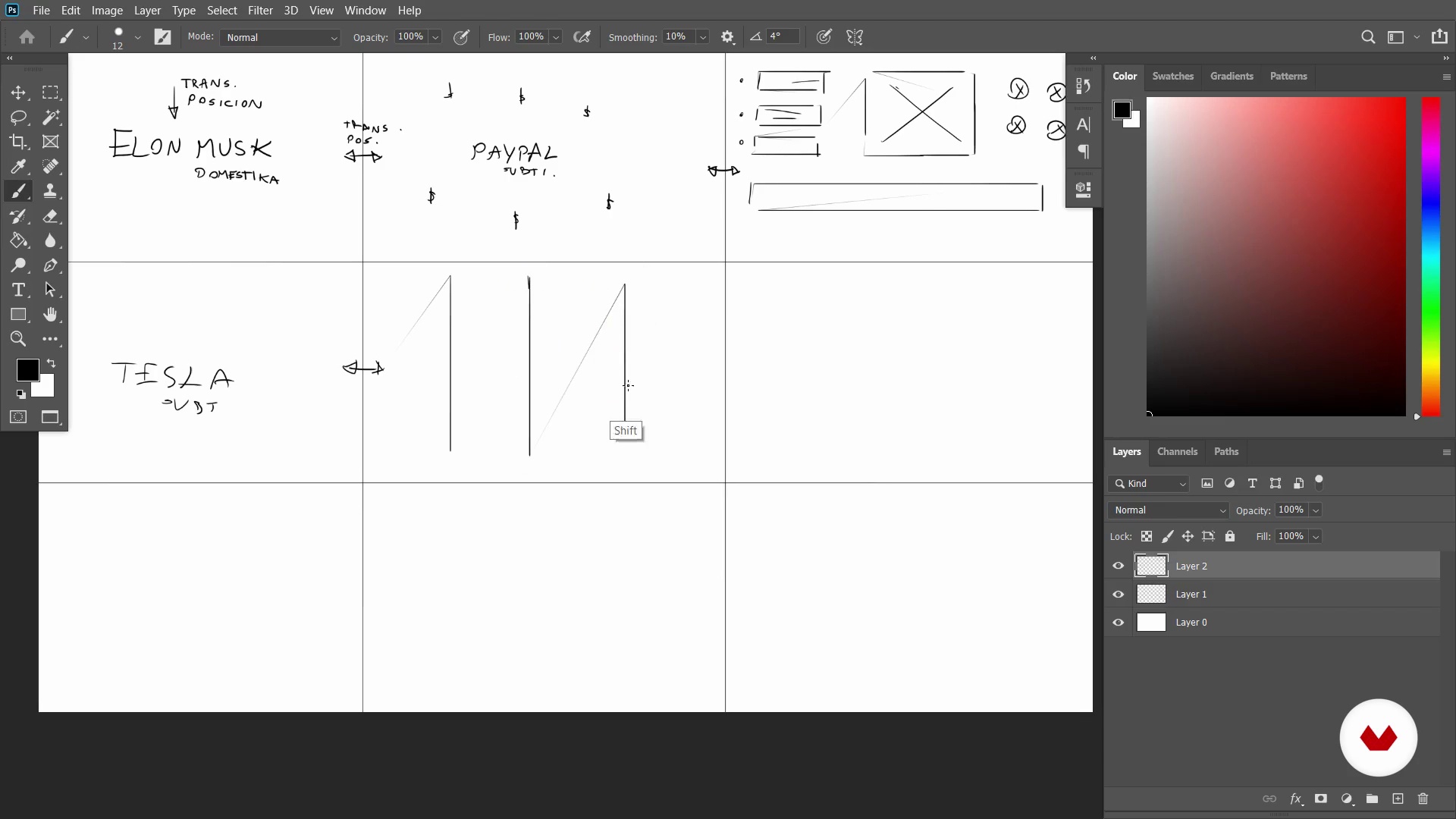
Task: Select the Zoom tool
Action: (x=18, y=339)
